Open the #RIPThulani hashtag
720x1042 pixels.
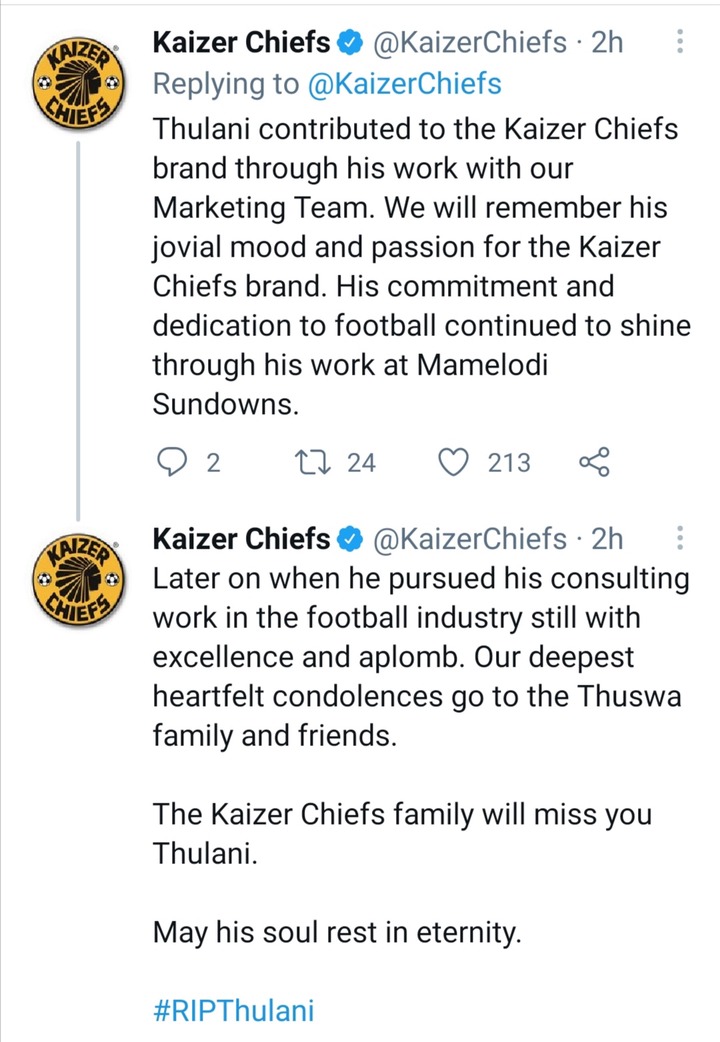pos(233,1010)
